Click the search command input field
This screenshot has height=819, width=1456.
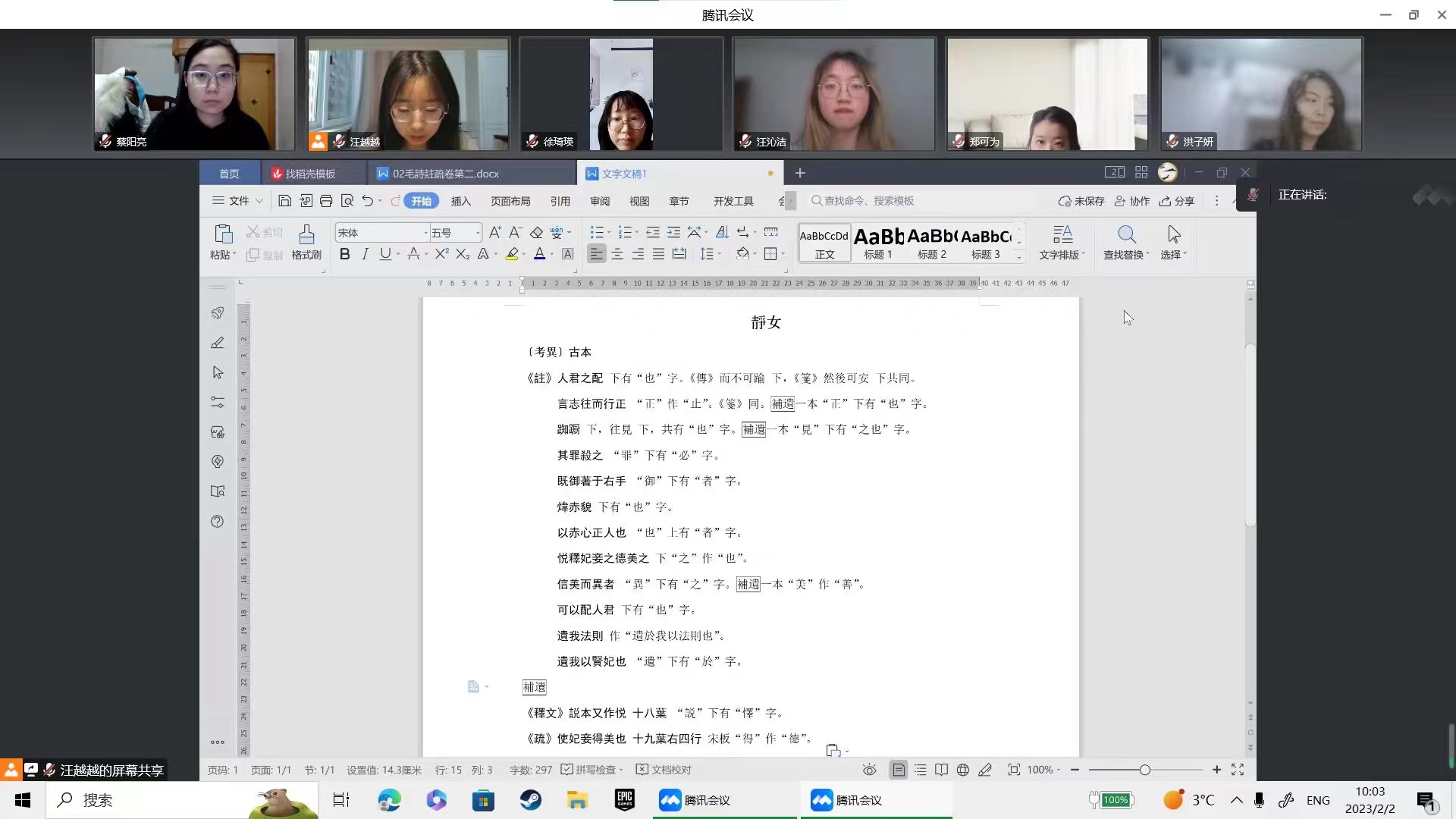pos(868,201)
